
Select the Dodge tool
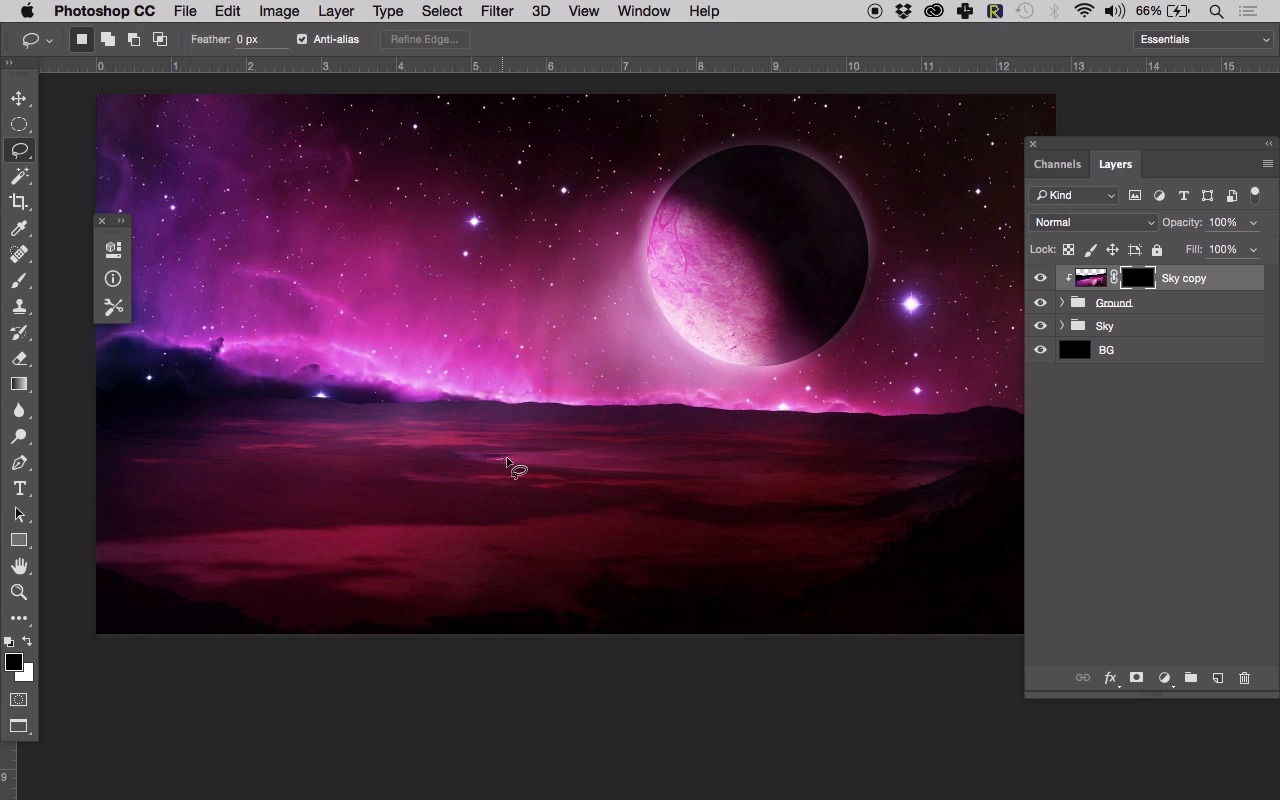(x=19, y=437)
